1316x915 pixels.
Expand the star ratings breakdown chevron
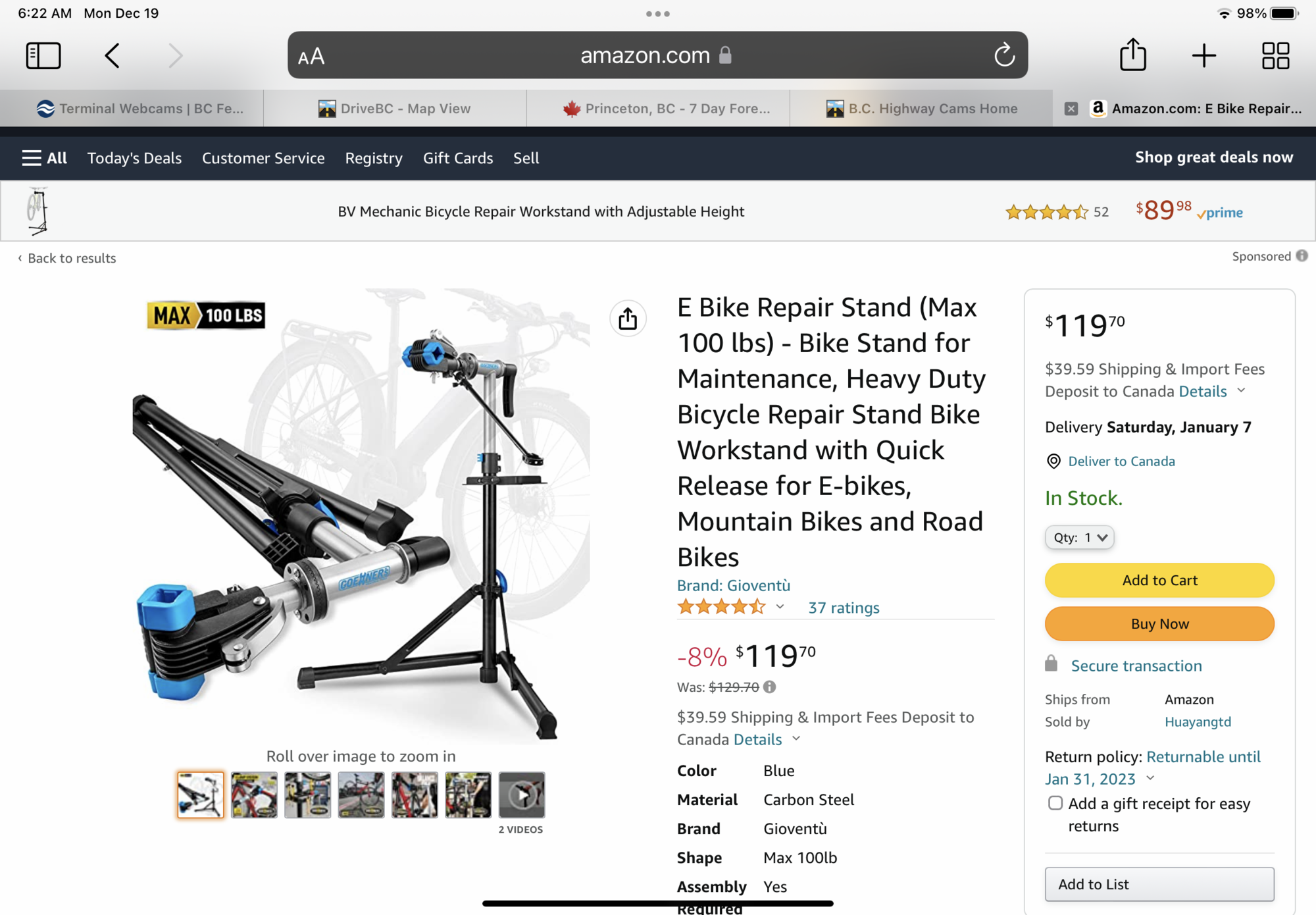pos(780,606)
